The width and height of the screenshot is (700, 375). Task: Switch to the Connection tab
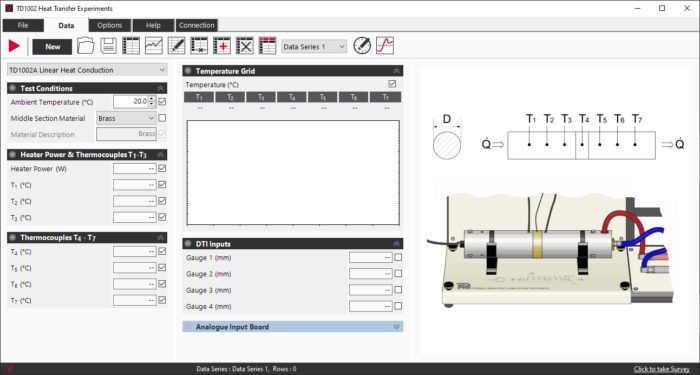point(196,25)
